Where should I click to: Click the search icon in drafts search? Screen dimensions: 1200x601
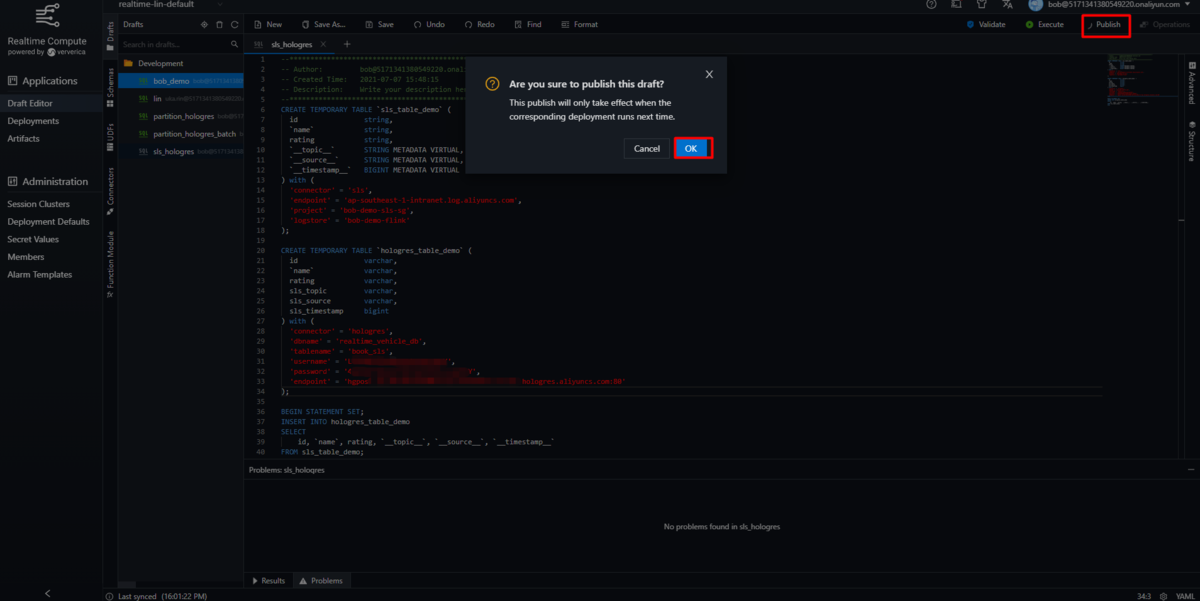234,45
